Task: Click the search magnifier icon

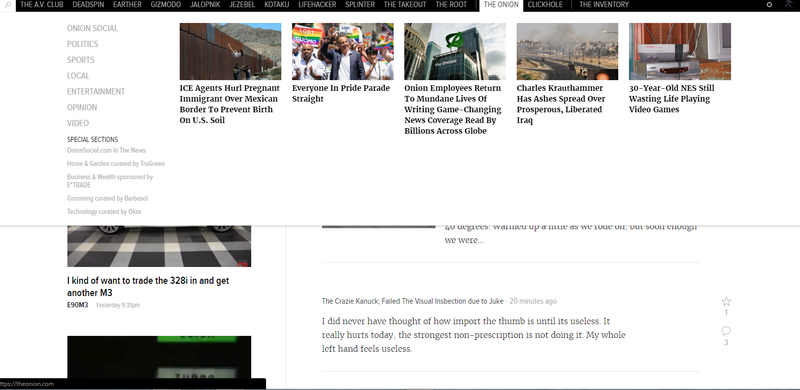Action: pyautogui.click(x=8, y=5)
